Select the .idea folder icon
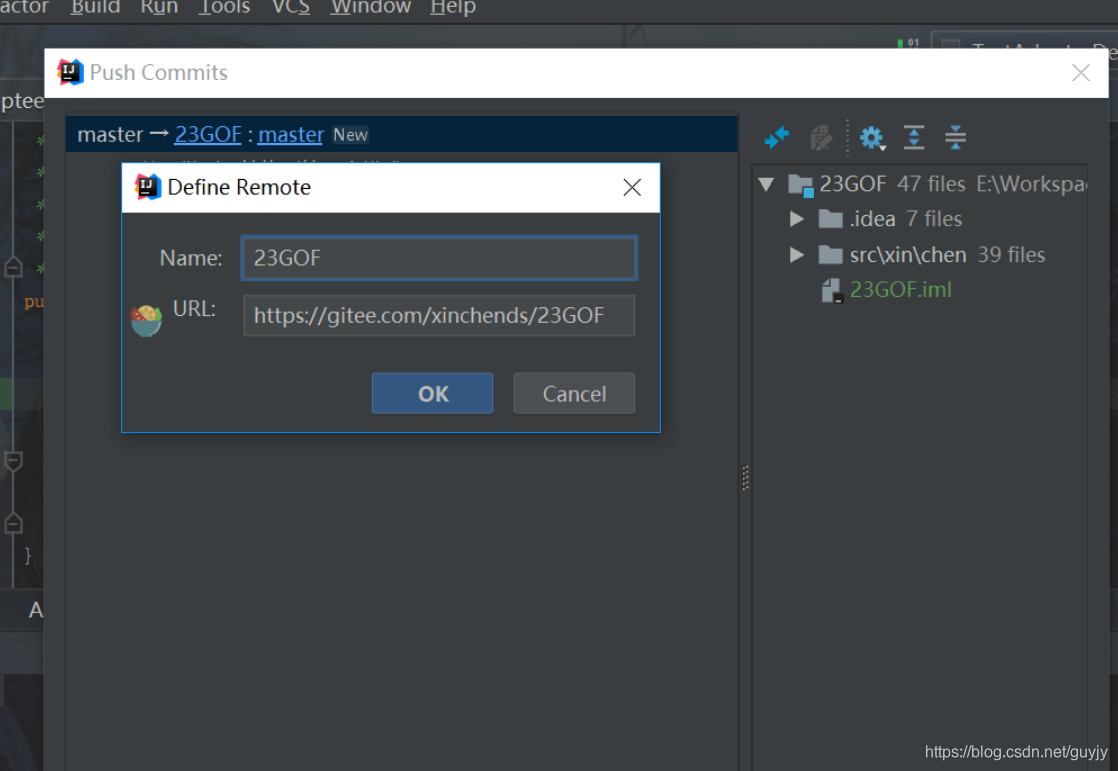The height and width of the screenshot is (771, 1118). tap(830, 218)
